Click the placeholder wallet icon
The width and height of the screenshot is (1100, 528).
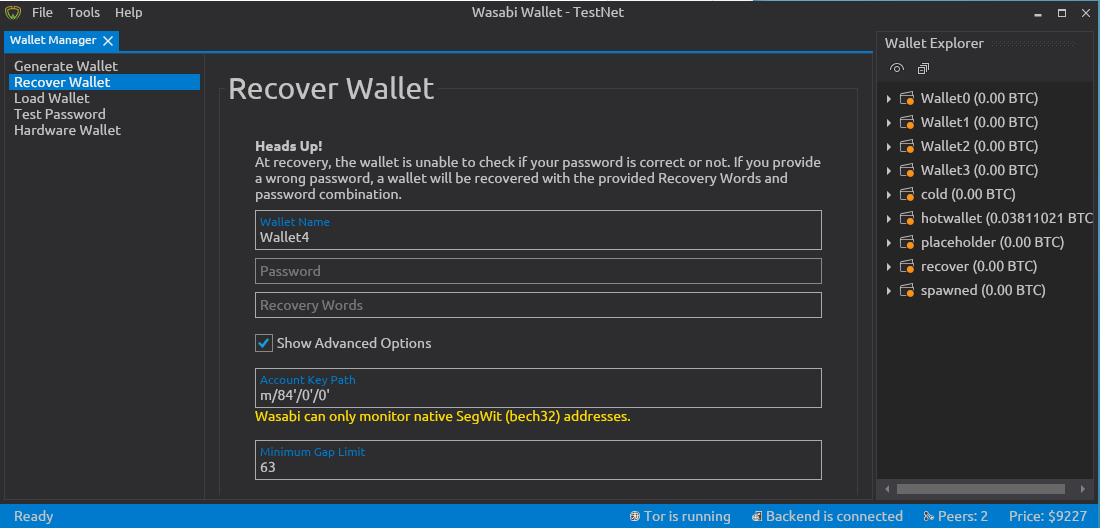(x=908, y=243)
